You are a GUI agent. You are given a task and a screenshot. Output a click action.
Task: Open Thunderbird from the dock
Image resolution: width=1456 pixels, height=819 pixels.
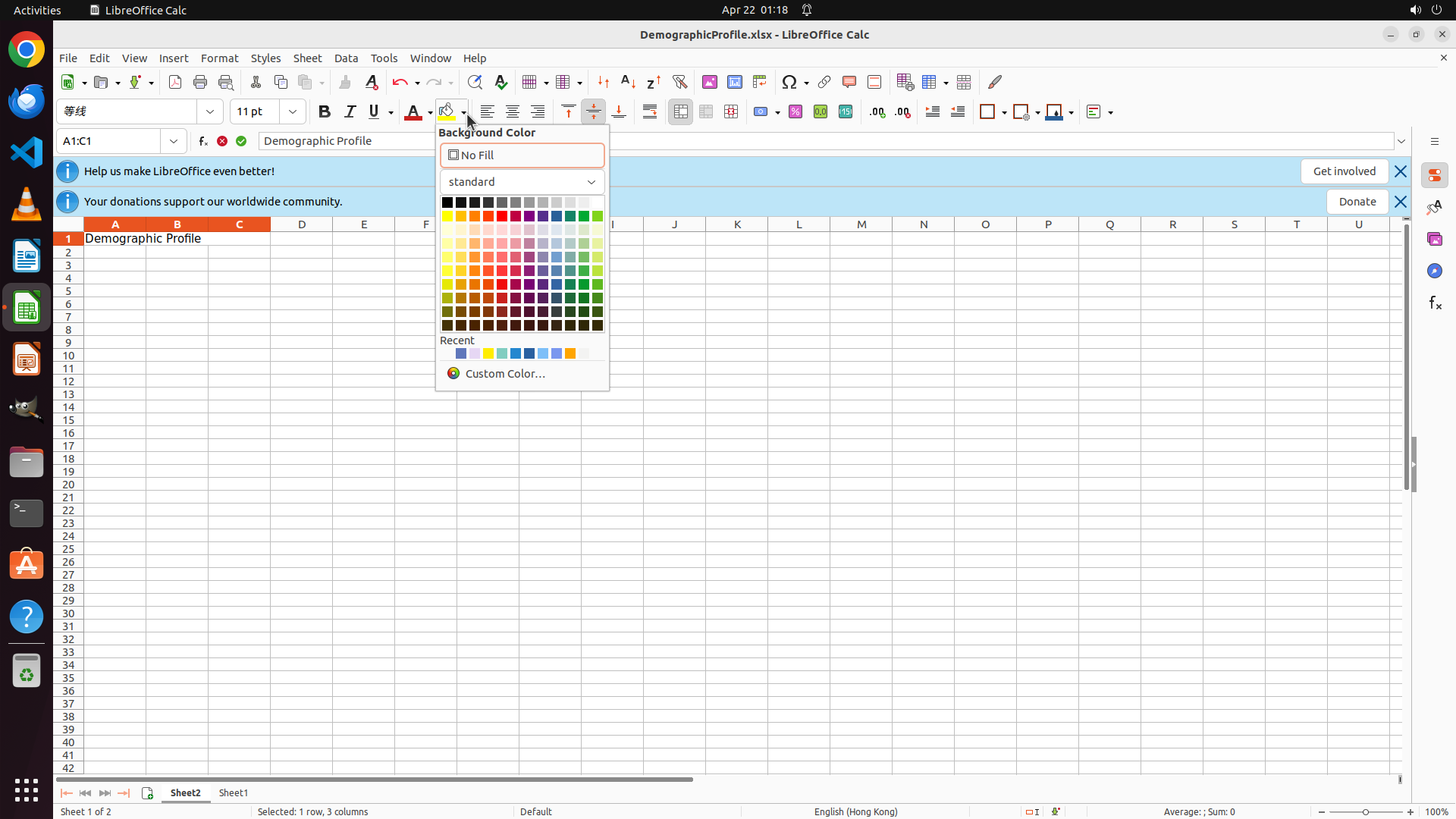pos(27,101)
